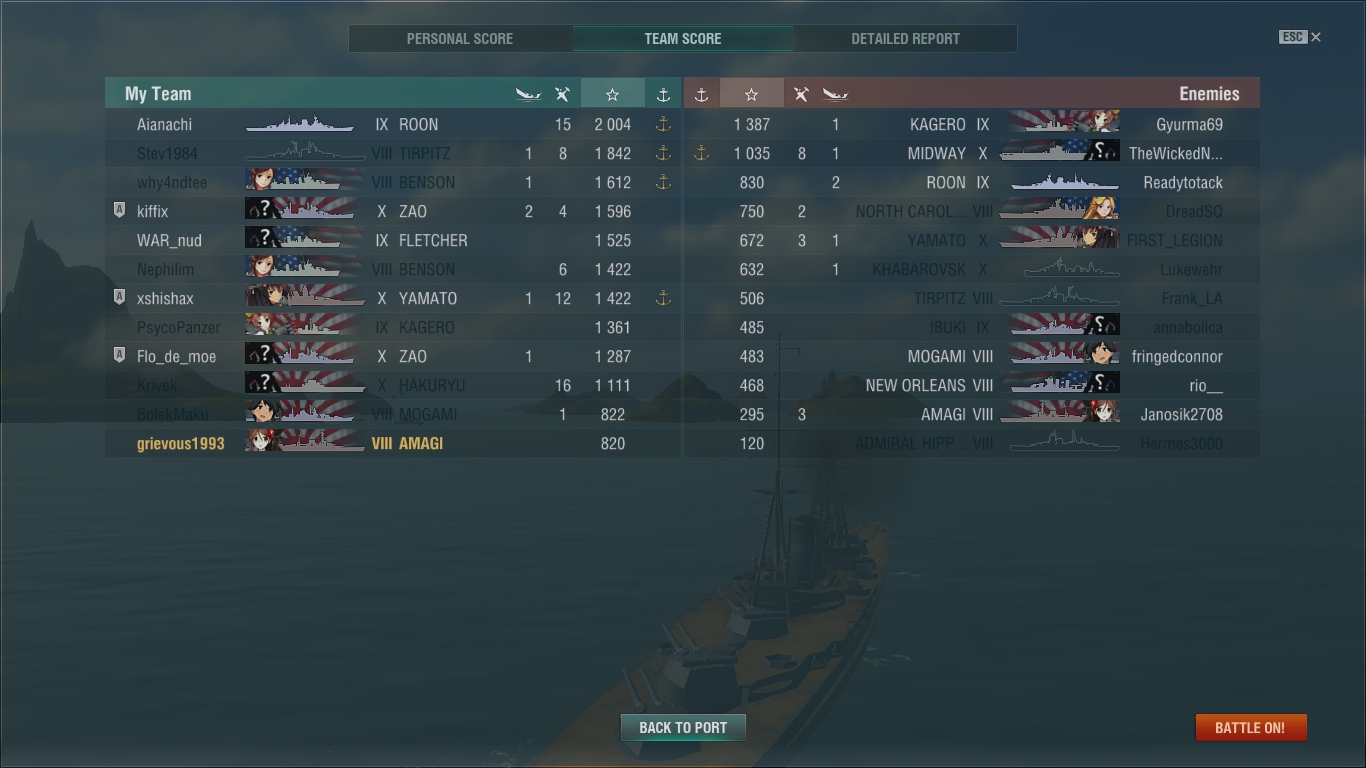
Task: Select the Team Score tab
Action: coord(683,39)
